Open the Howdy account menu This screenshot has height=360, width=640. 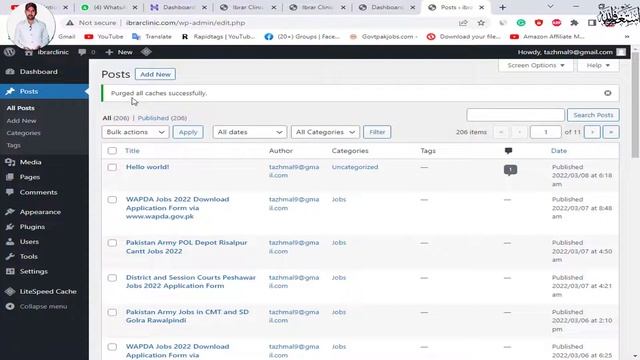tap(571, 52)
